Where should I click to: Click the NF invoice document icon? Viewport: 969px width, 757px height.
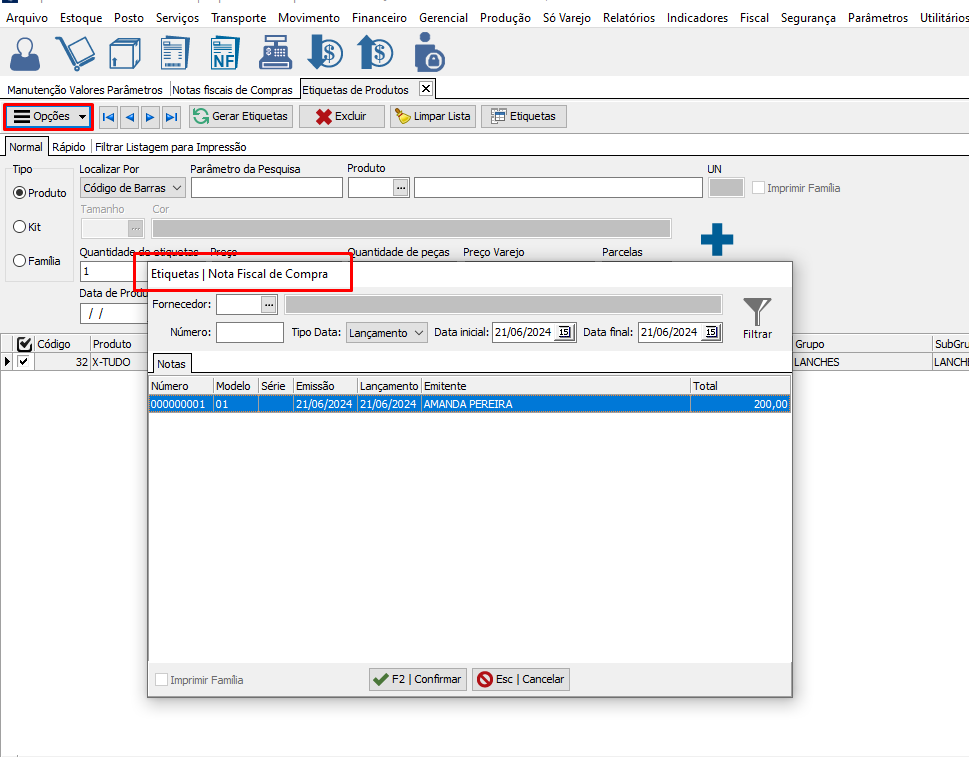point(225,53)
